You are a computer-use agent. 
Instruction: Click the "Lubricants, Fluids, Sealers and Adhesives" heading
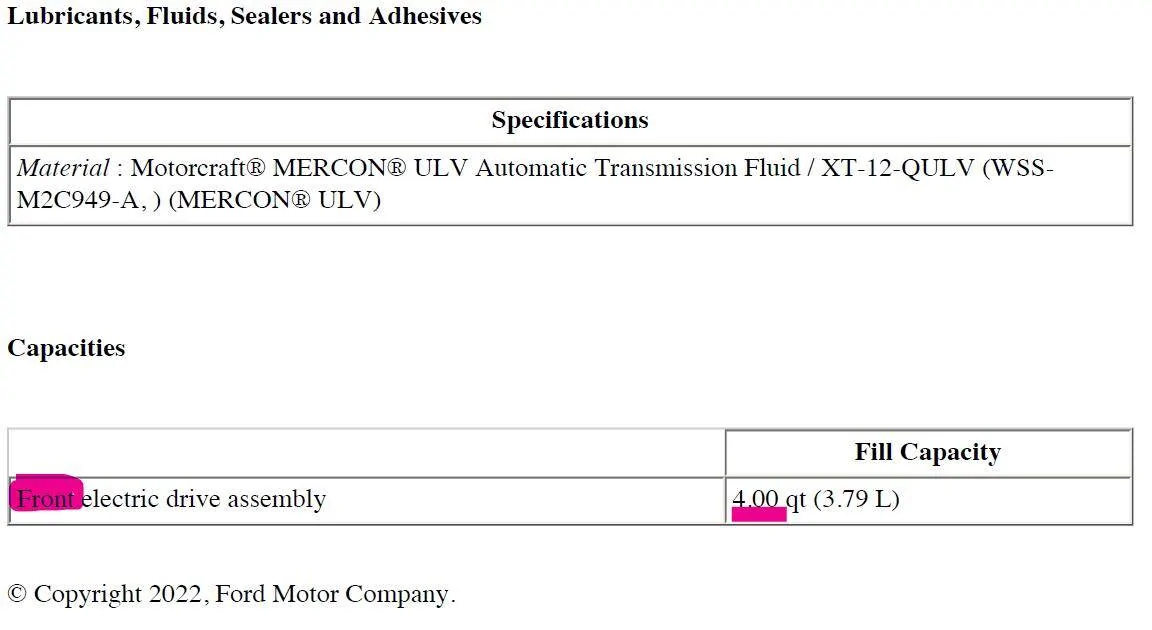coord(244,17)
